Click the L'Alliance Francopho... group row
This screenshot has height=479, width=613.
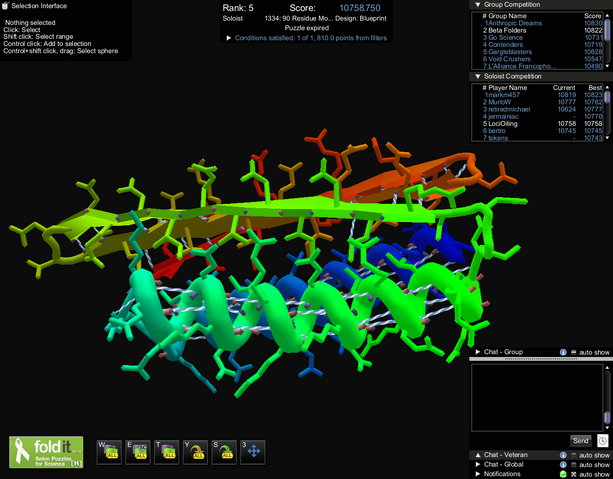tap(542, 66)
